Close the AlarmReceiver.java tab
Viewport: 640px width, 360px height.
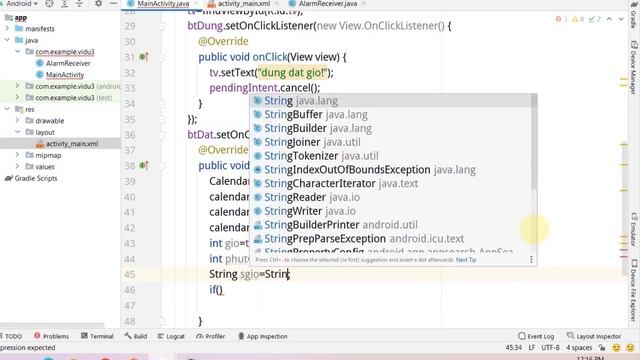pos(363,4)
